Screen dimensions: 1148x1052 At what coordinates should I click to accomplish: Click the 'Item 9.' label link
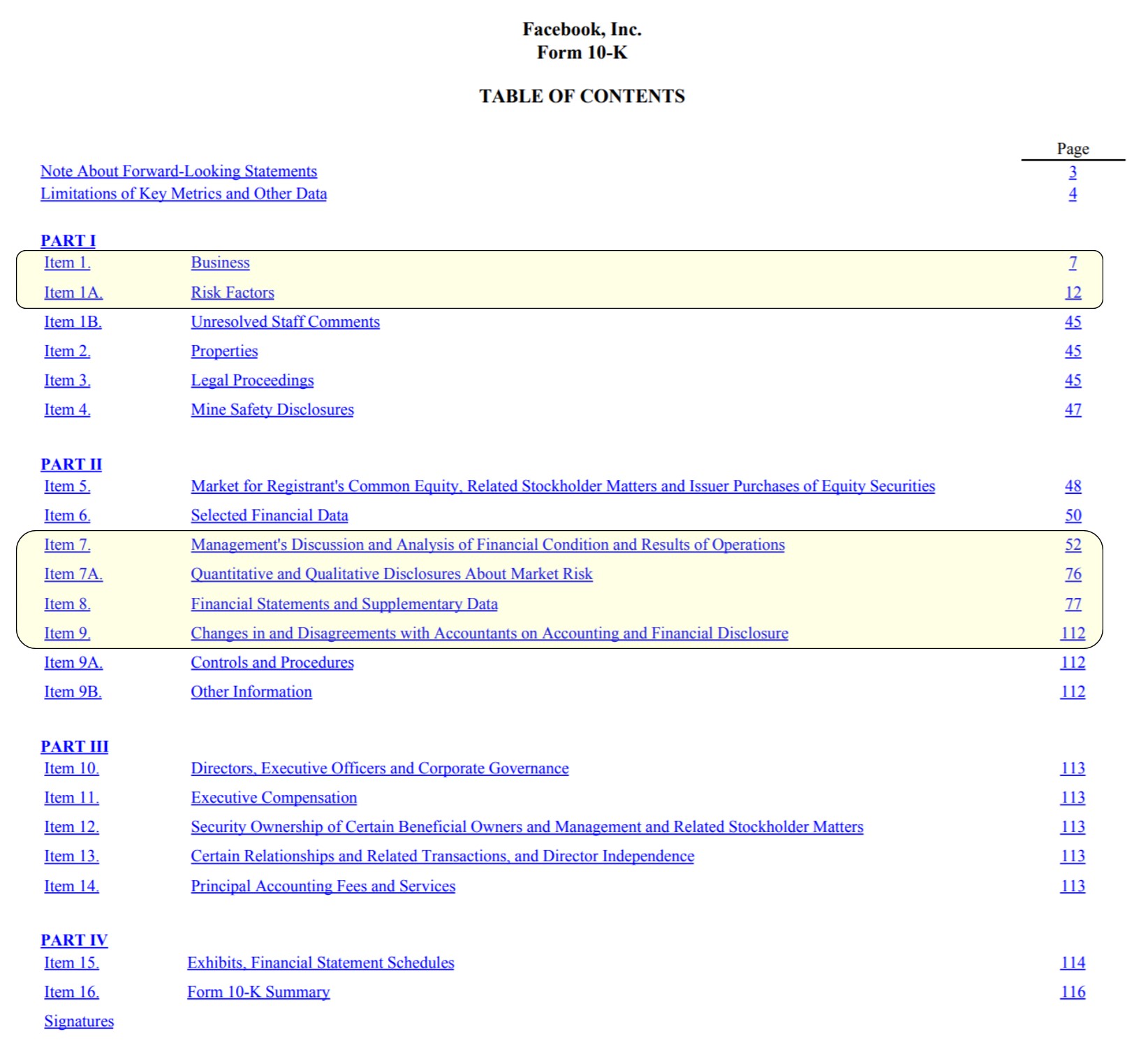click(67, 634)
